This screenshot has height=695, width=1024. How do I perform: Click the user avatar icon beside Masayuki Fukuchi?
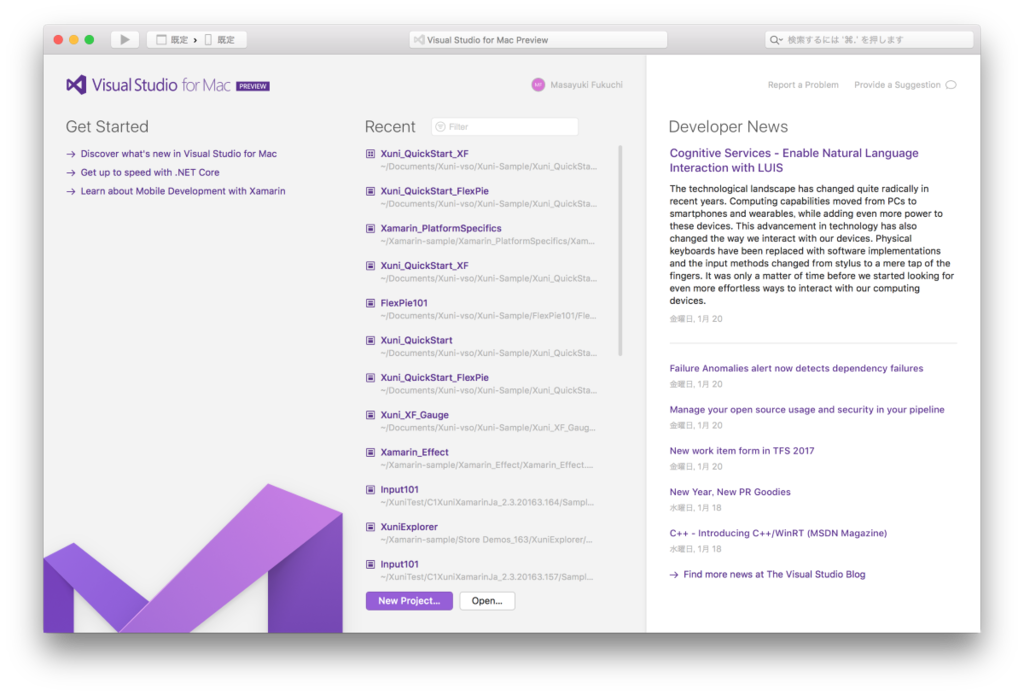click(x=538, y=85)
